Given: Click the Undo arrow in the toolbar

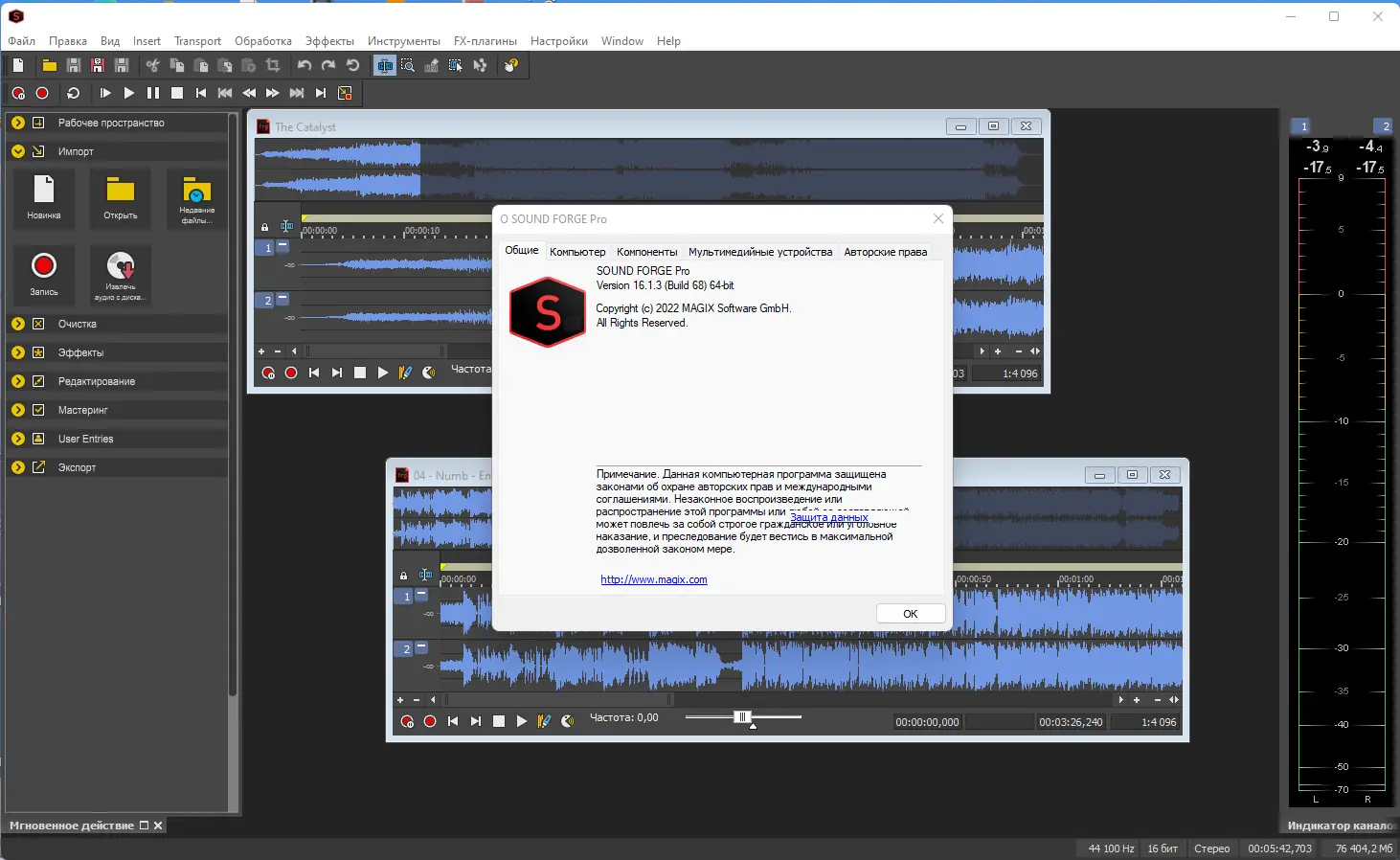Looking at the screenshot, I should pos(305,65).
